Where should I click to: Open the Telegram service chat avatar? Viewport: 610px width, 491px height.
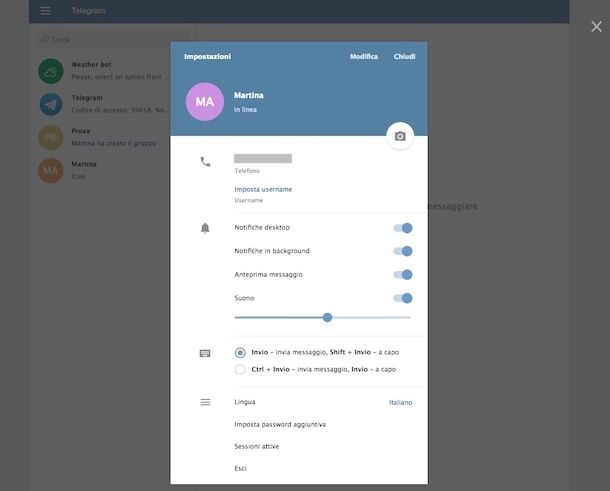pyautogui.click(x=51, y=104)
